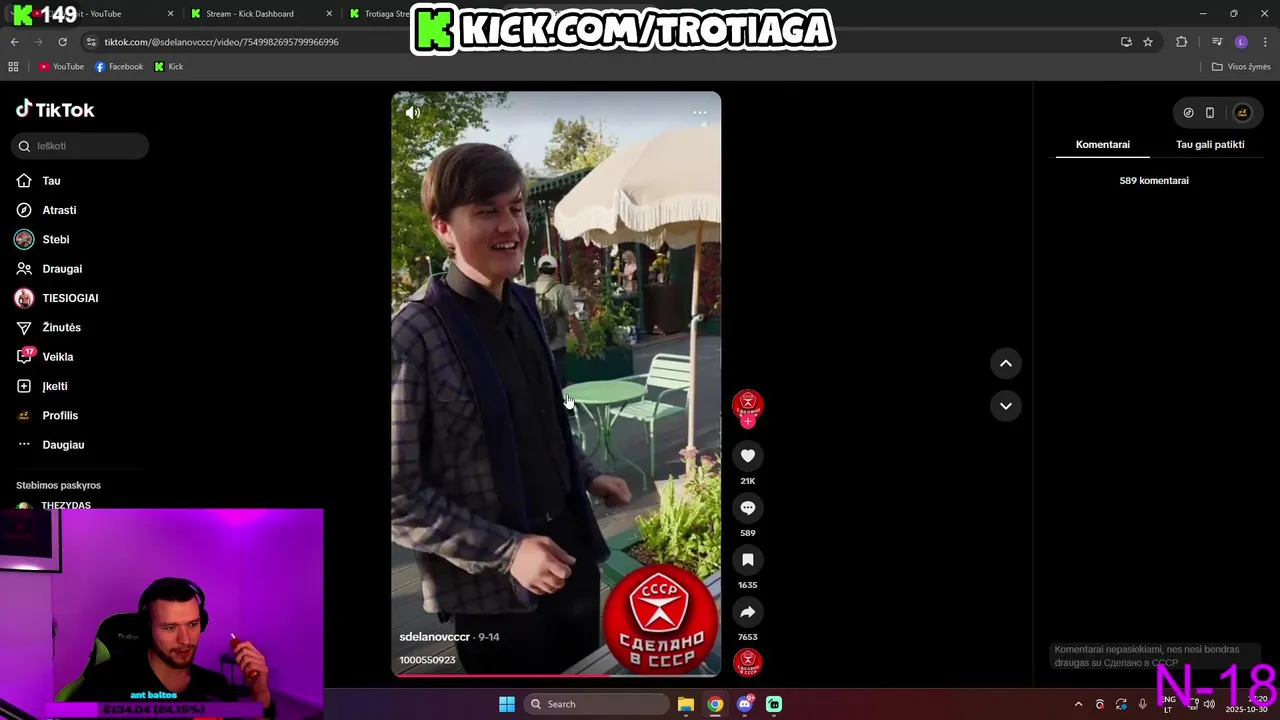This screenshot has height=720, width=1280.
Task: Click the TikTok logo
Action: tap(55, 109)
